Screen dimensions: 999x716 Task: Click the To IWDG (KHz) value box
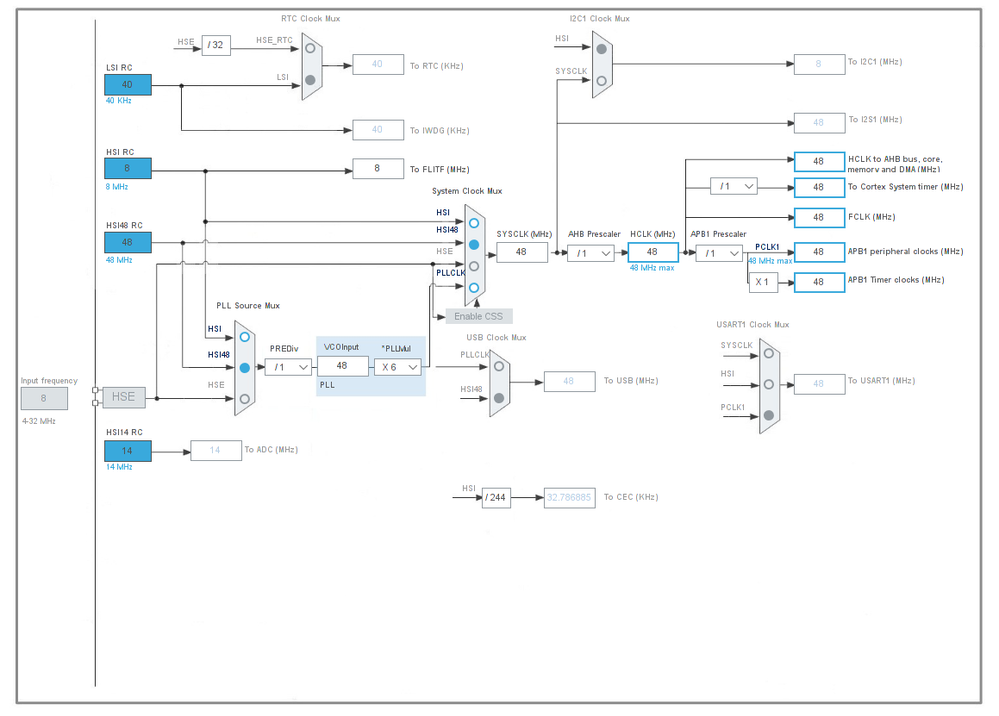point(378,130)
